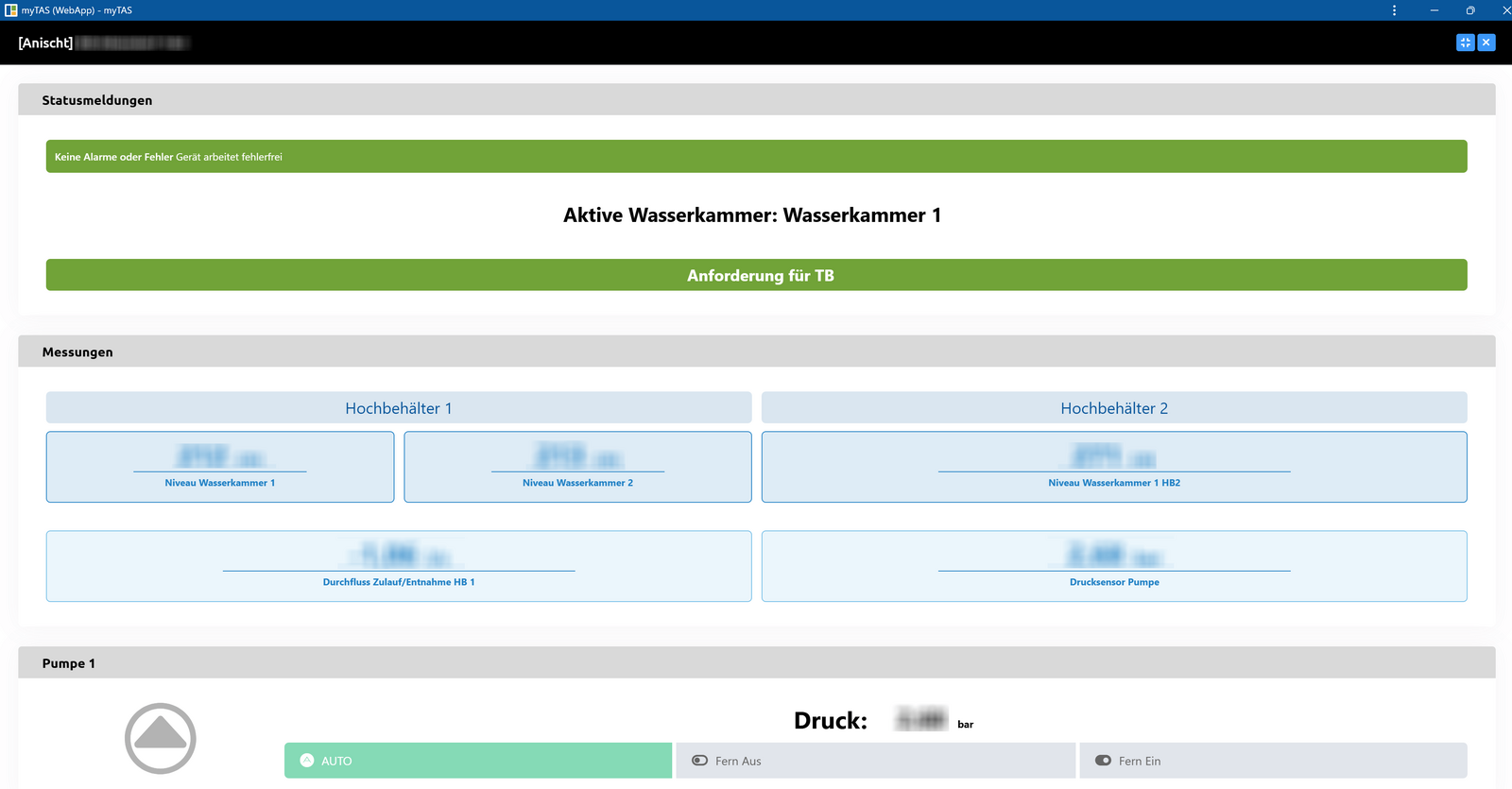Click the Hochbehälter 2 header
Viewport: 1512px width, 789px height.
(x=1114, y=408)
